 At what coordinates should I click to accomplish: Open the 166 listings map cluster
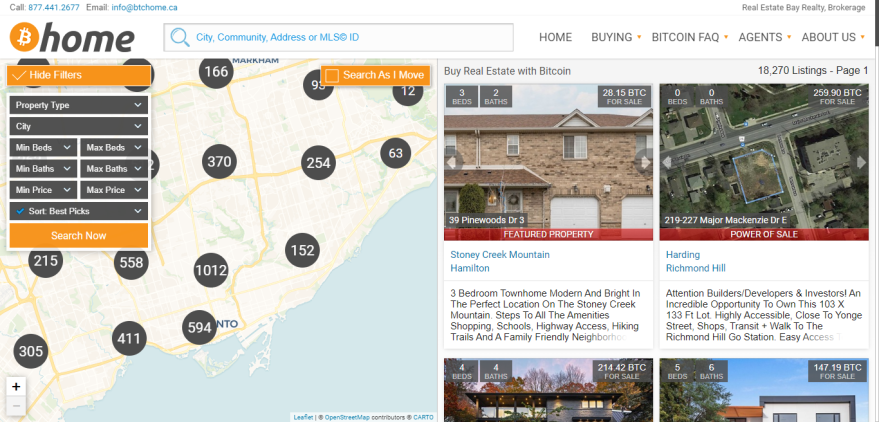tap(216, 72)
